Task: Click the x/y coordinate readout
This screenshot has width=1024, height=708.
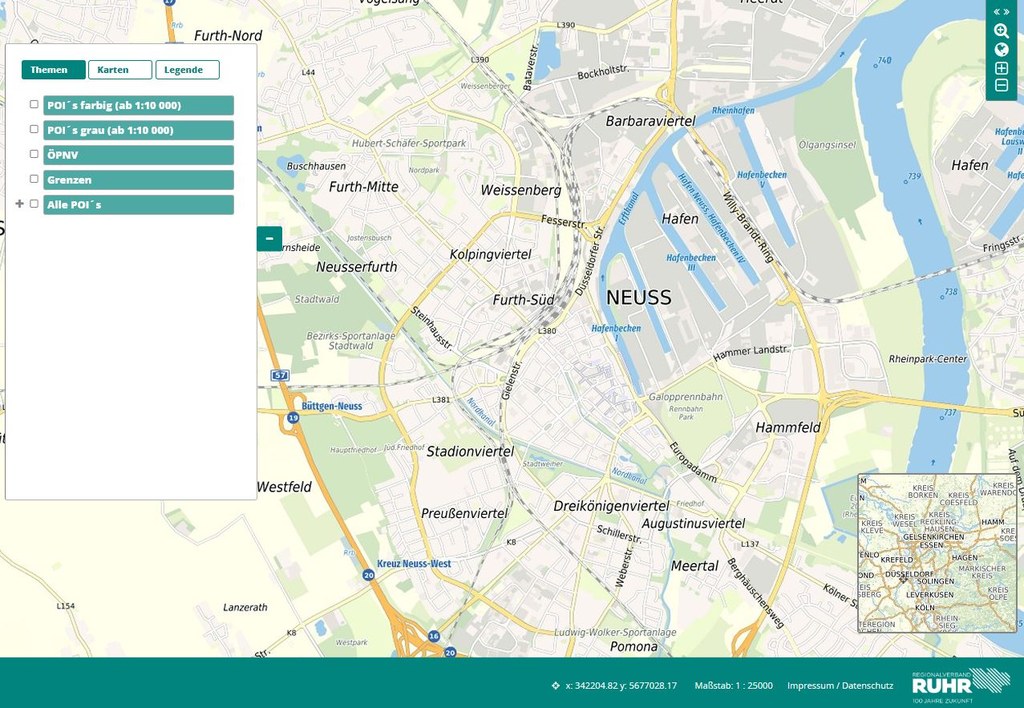Action: point(621,685)
